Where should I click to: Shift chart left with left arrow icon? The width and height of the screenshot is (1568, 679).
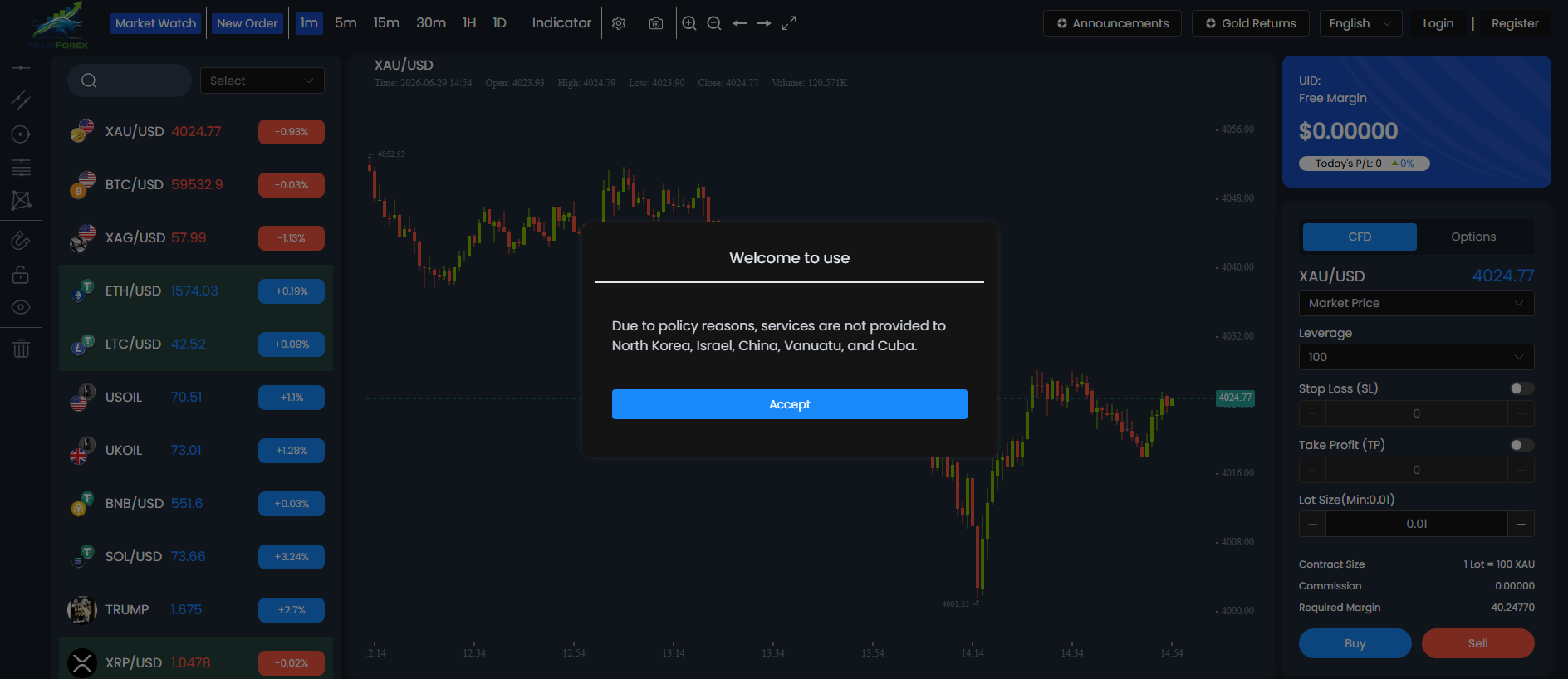[739, 23]
